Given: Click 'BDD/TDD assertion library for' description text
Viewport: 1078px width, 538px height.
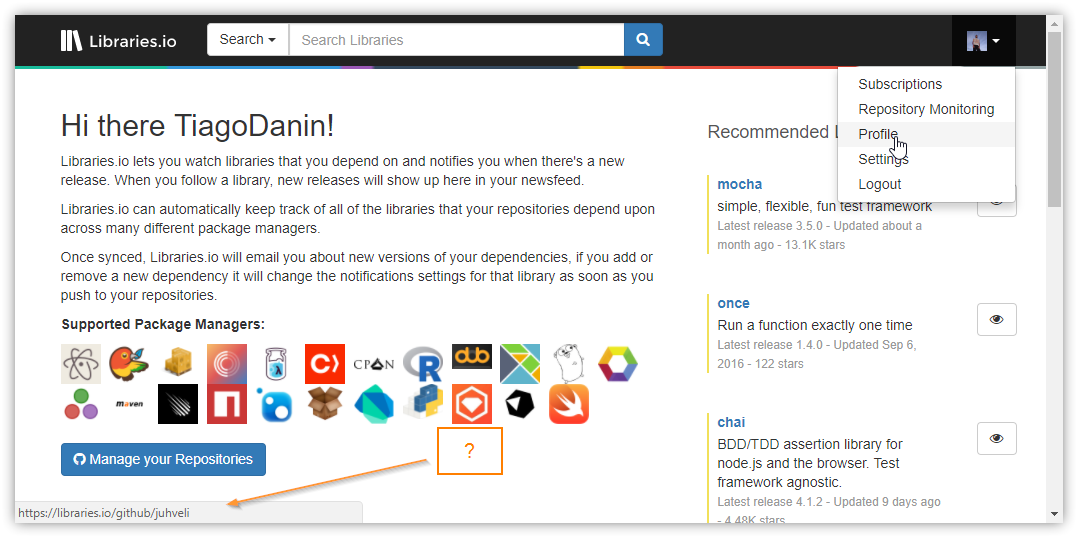Looking at the screenshot, I should [x=810, y=444].
